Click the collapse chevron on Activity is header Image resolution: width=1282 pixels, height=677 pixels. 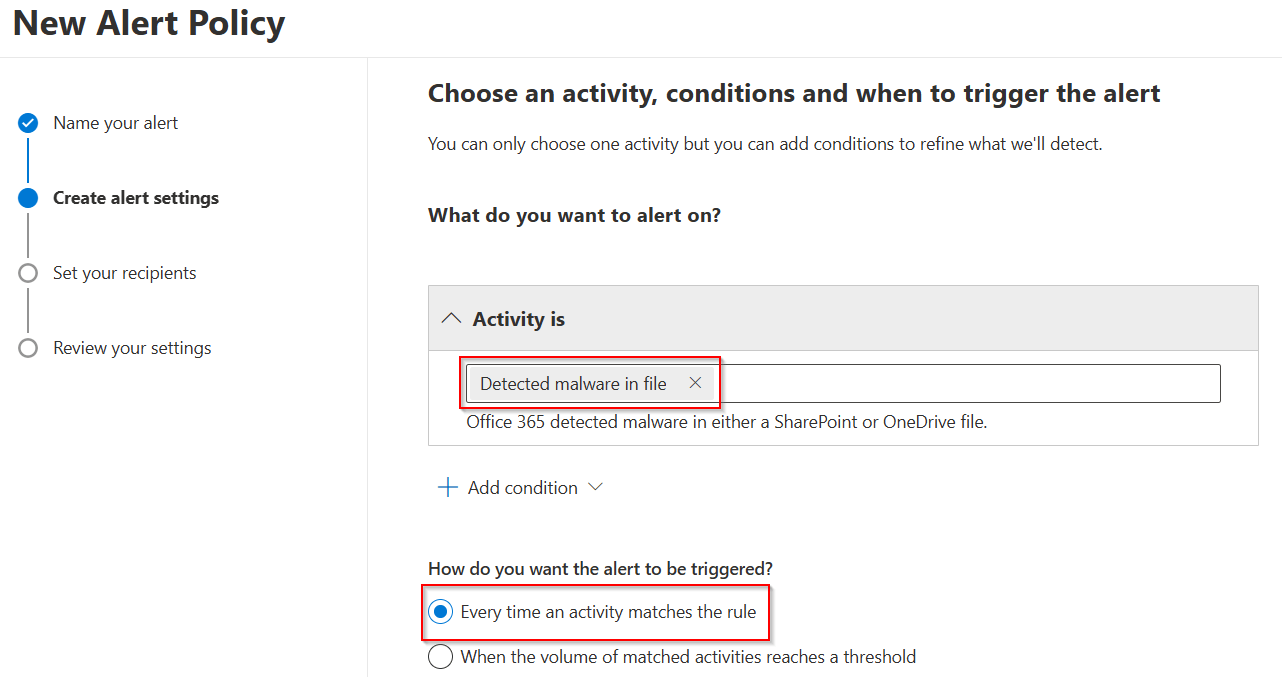pyautogui.click(x=450, y=317)
